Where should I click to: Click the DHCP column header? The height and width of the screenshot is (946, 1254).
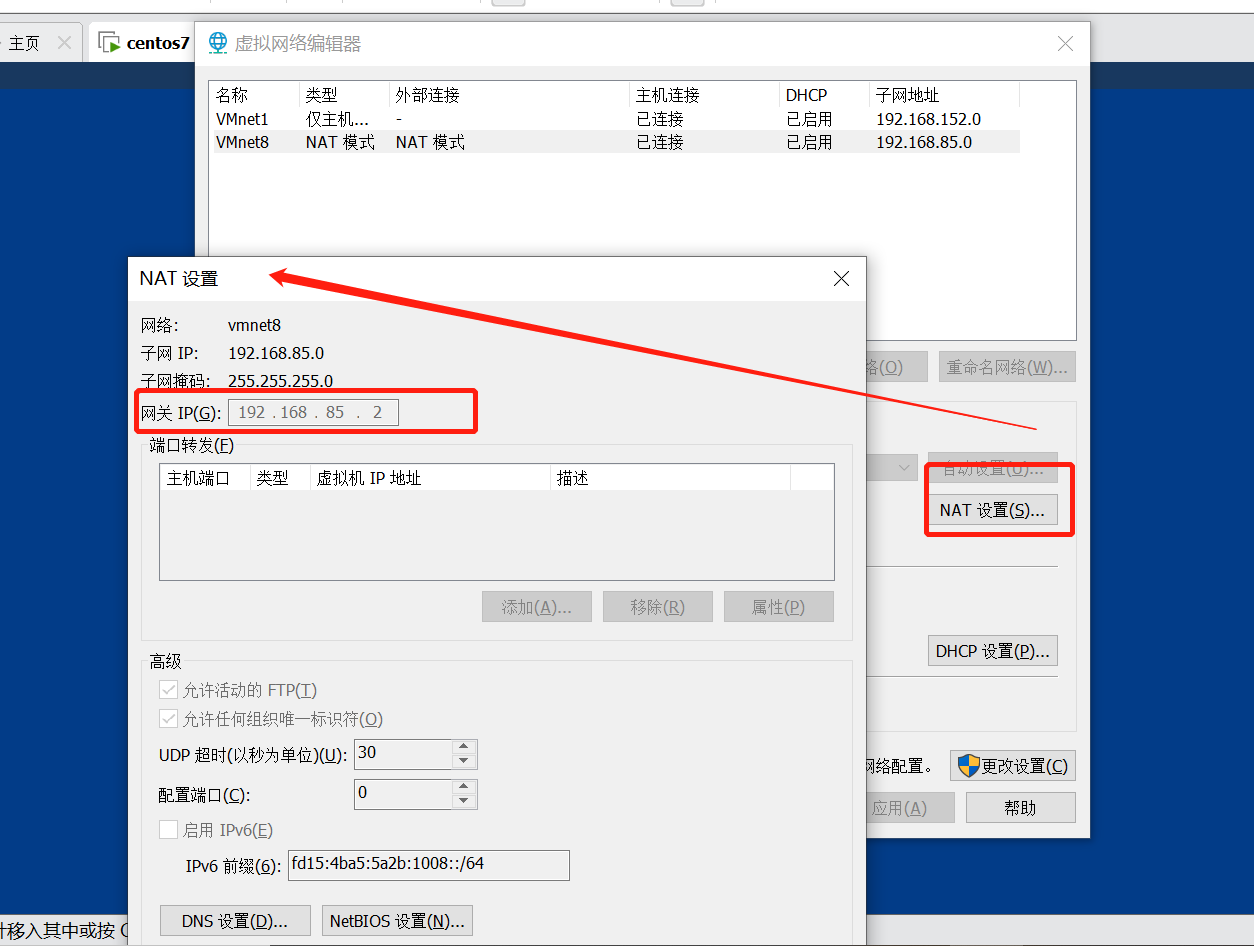click(825, 95)
